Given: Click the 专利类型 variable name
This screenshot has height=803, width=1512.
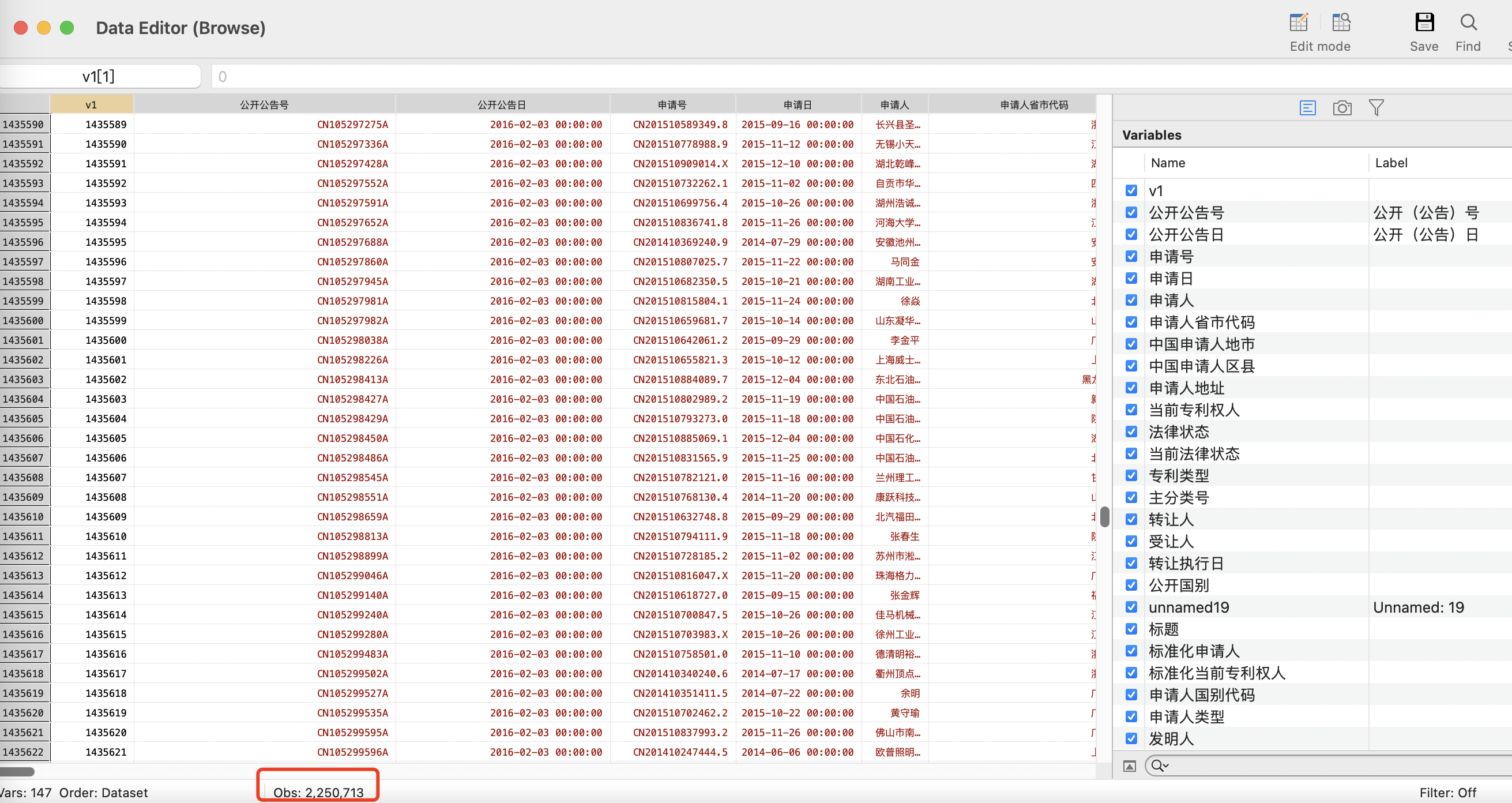Looking at the screenshot, I should tap(1178, 475).
